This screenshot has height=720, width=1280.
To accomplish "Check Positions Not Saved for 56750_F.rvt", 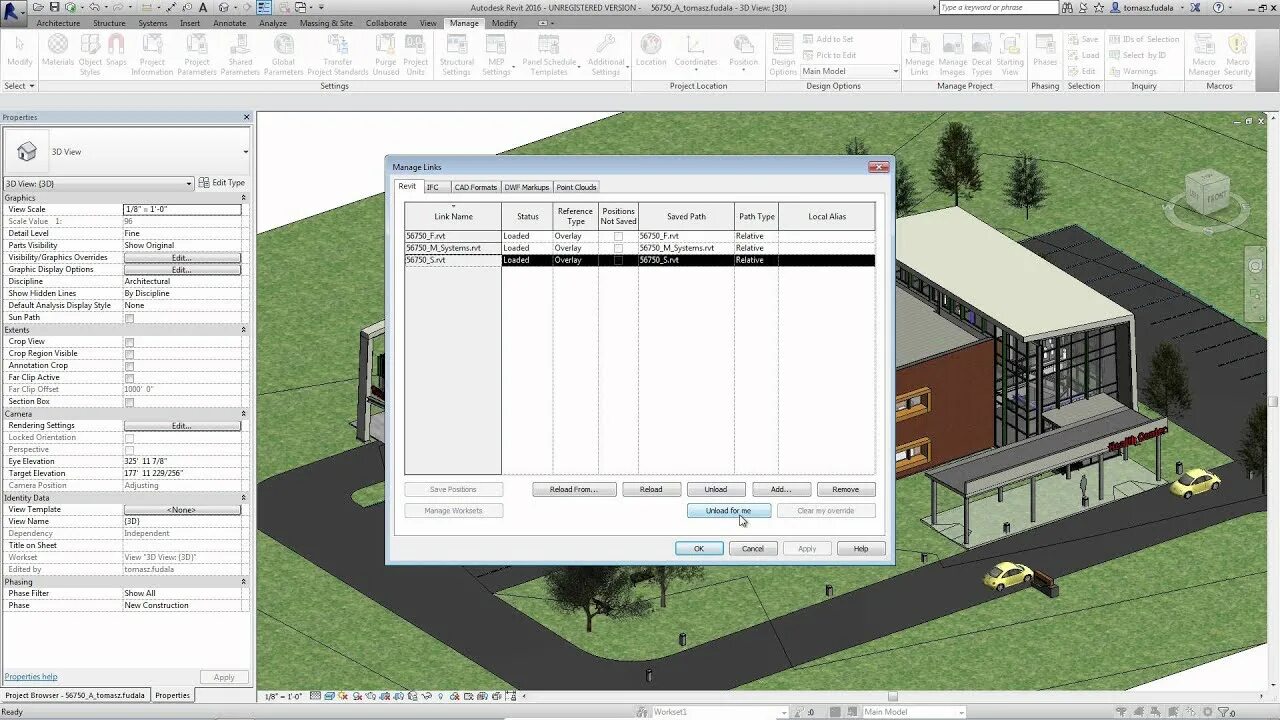I will point(618,237).
